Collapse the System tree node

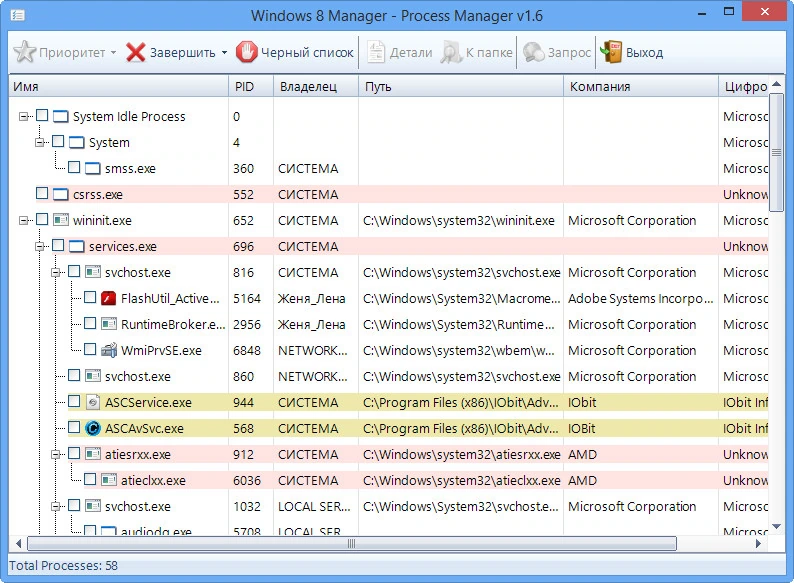tap(39, 143)
